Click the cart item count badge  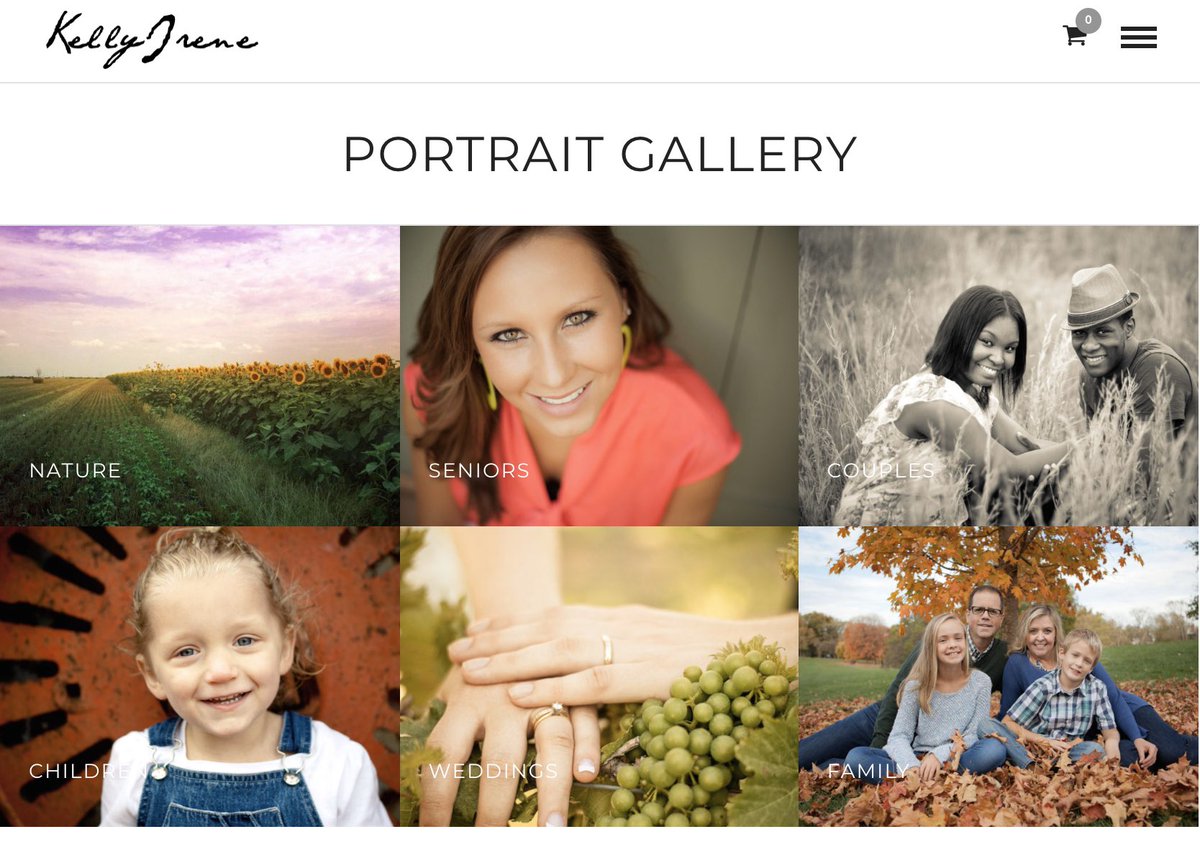coord(1088,20)
